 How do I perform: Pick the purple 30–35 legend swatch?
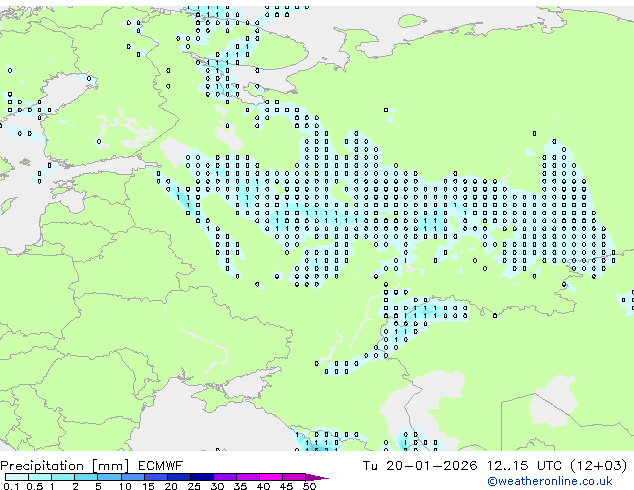[x=225, y=477]
